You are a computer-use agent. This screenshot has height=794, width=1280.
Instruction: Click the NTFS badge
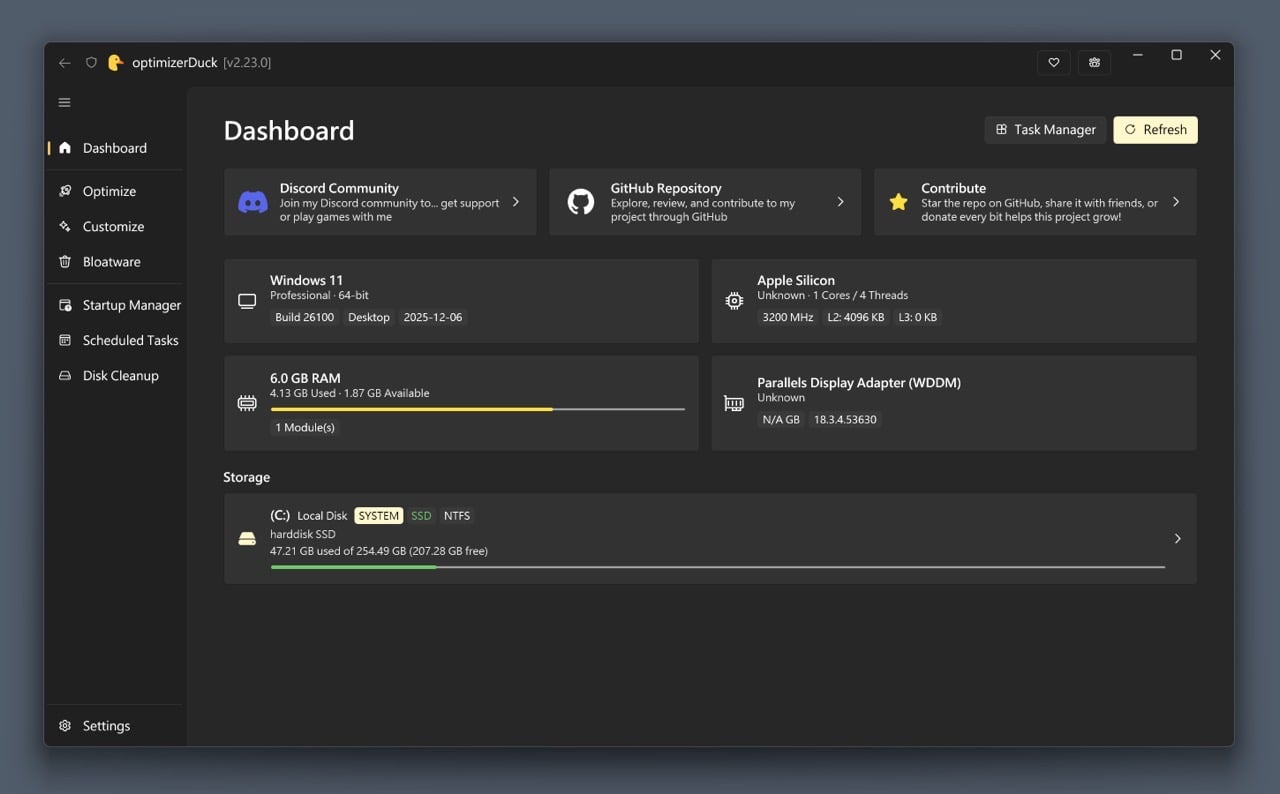tap(457, 516)
